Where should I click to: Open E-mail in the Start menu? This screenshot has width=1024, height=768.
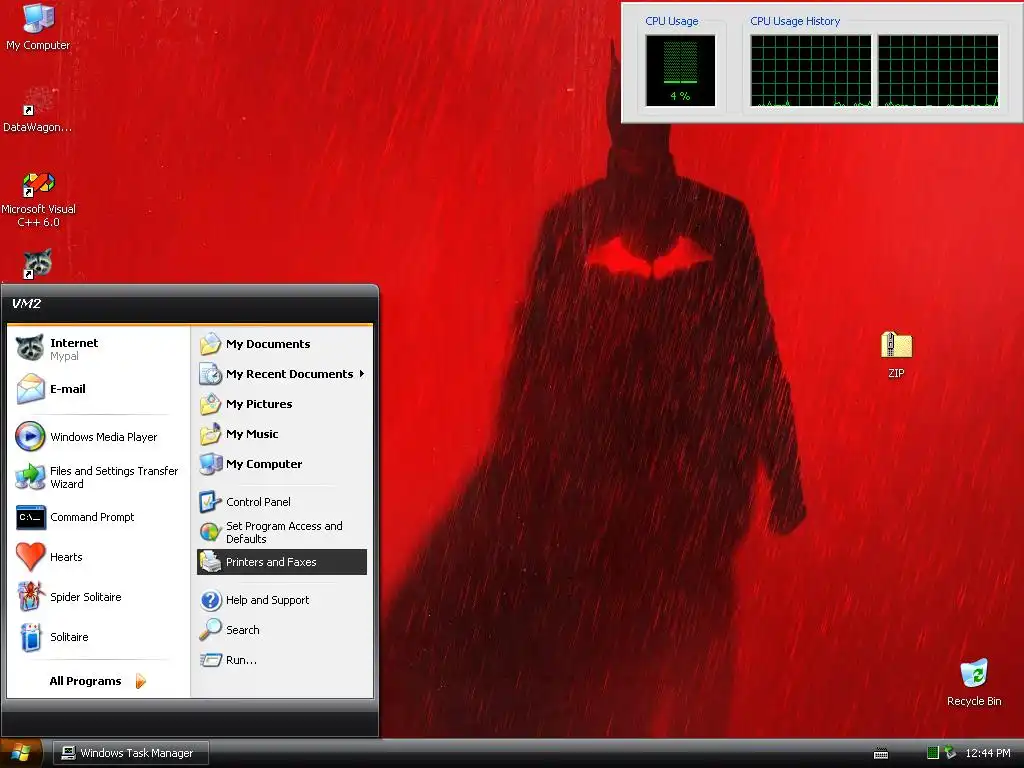pyautogui.click(x=98, y=389)
